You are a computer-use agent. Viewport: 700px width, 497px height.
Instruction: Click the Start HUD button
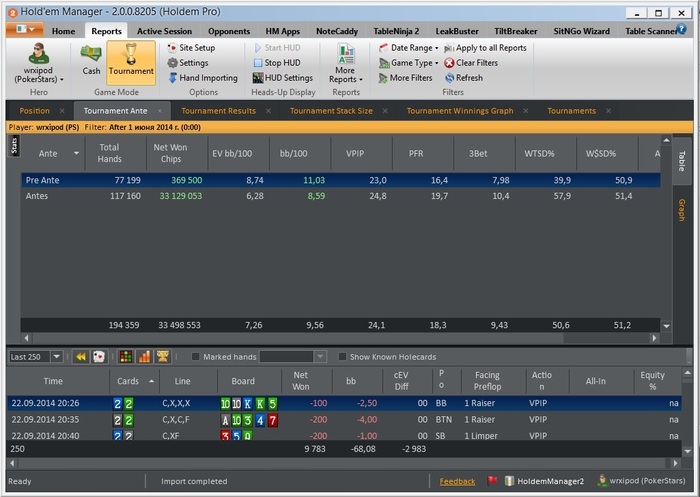277,48
